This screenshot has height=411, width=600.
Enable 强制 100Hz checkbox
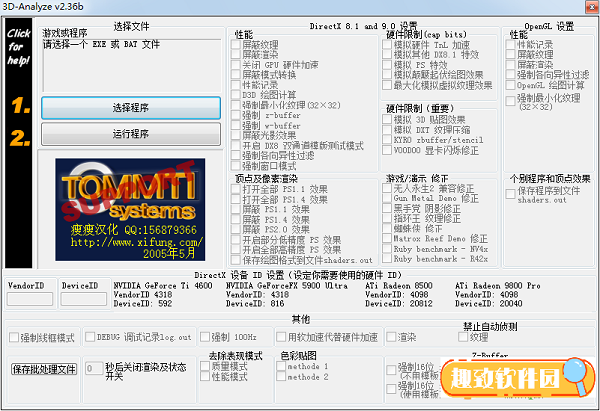click(203, 337)
